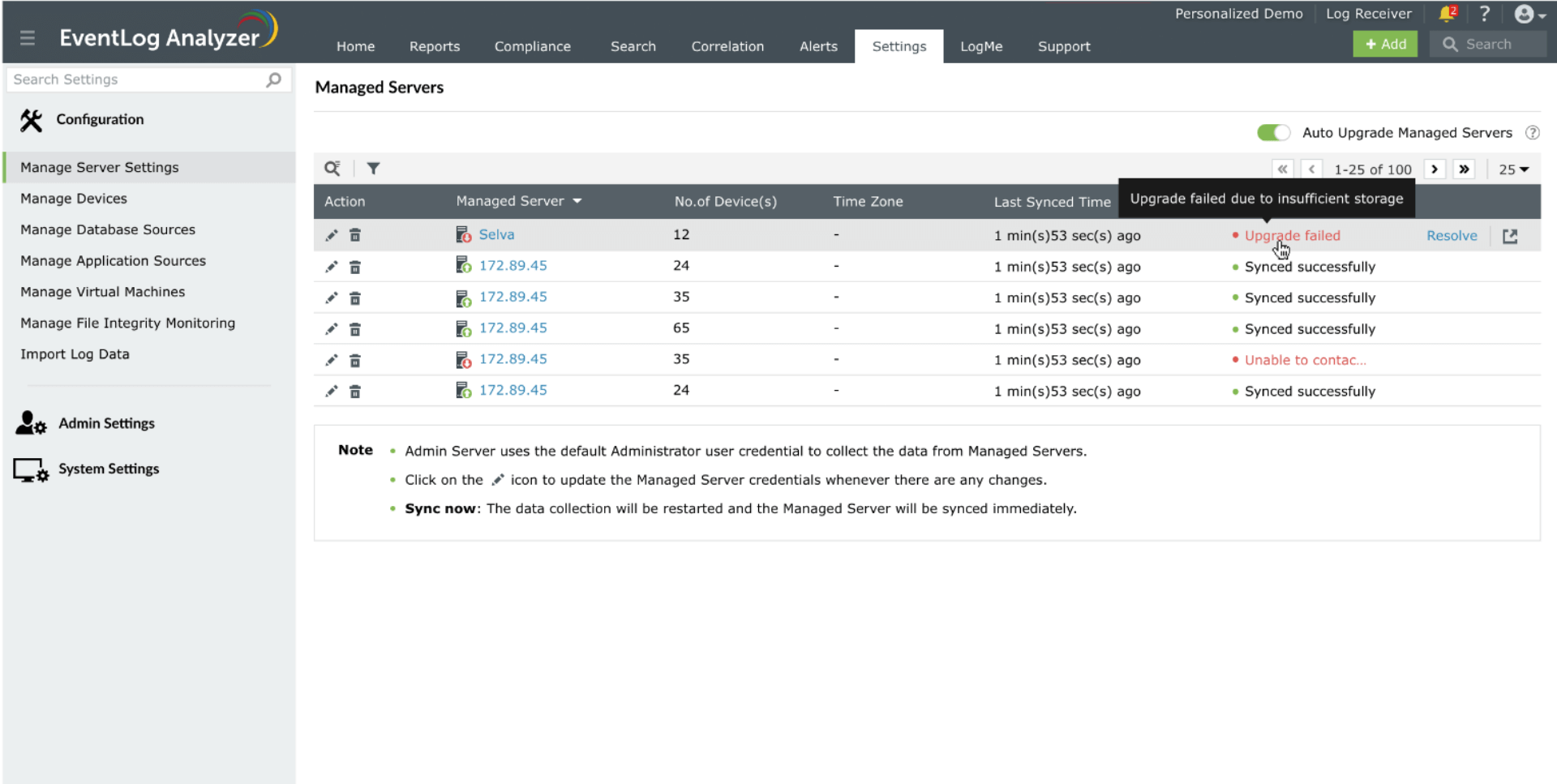Screen dimensions: 1557x784
Task: Click the 1-25 of 100 page indicator
Action: (1373, 169)
